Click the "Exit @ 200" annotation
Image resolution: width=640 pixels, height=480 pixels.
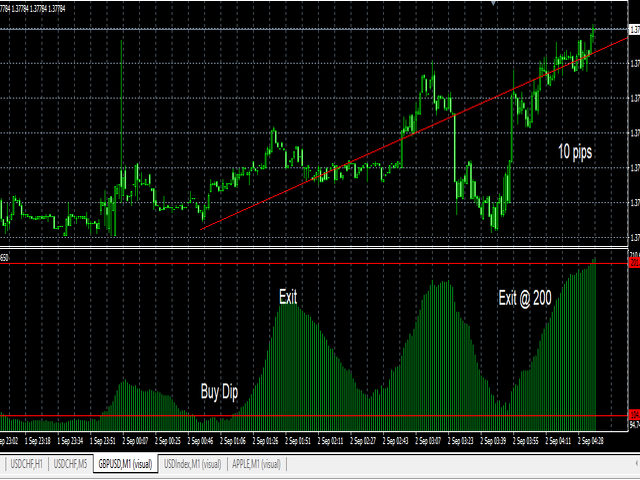click(525, 297)
